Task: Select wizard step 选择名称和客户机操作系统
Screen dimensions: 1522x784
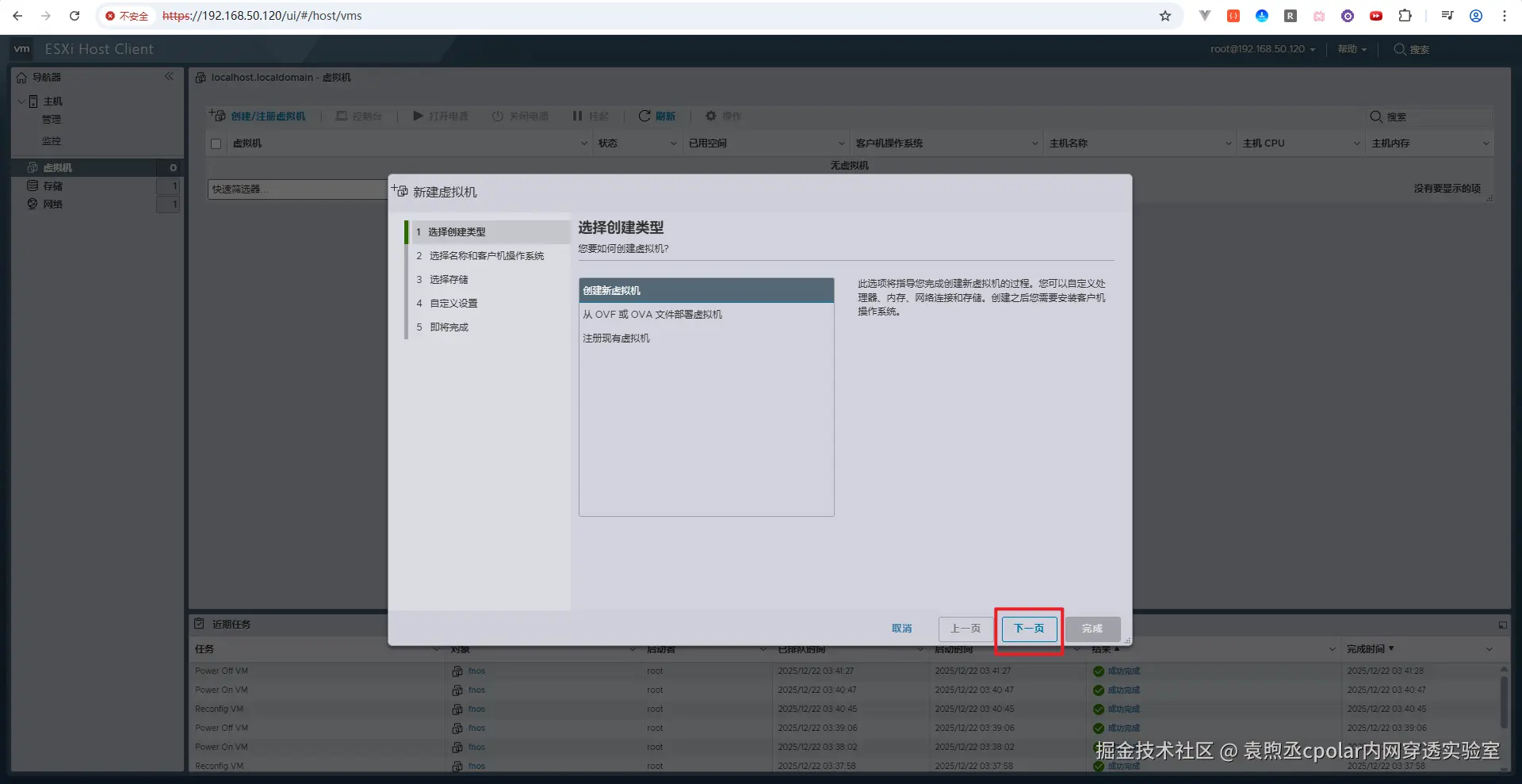Action: [489, 256]
